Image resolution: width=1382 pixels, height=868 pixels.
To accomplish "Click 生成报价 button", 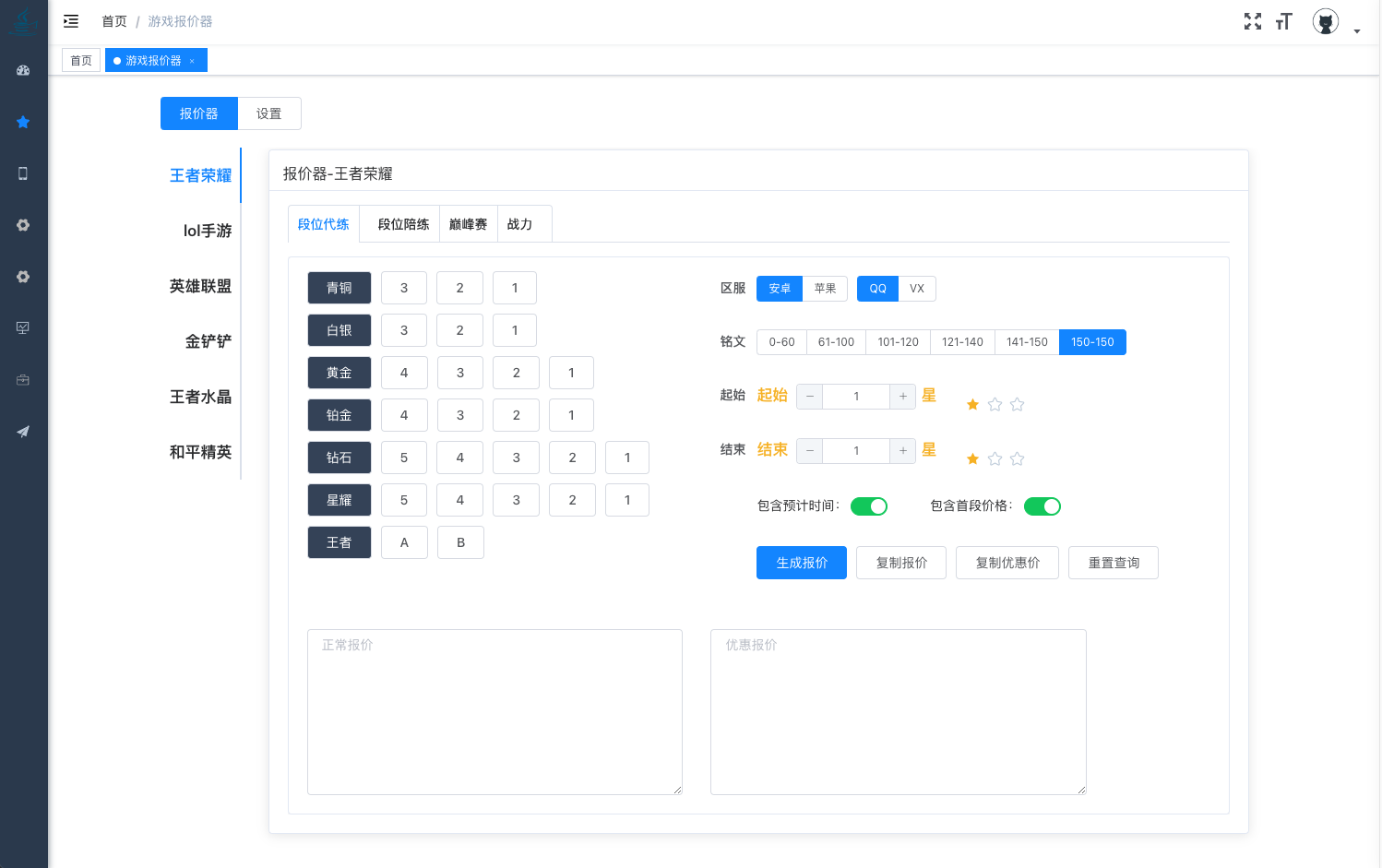I will (x=802, y=563).
